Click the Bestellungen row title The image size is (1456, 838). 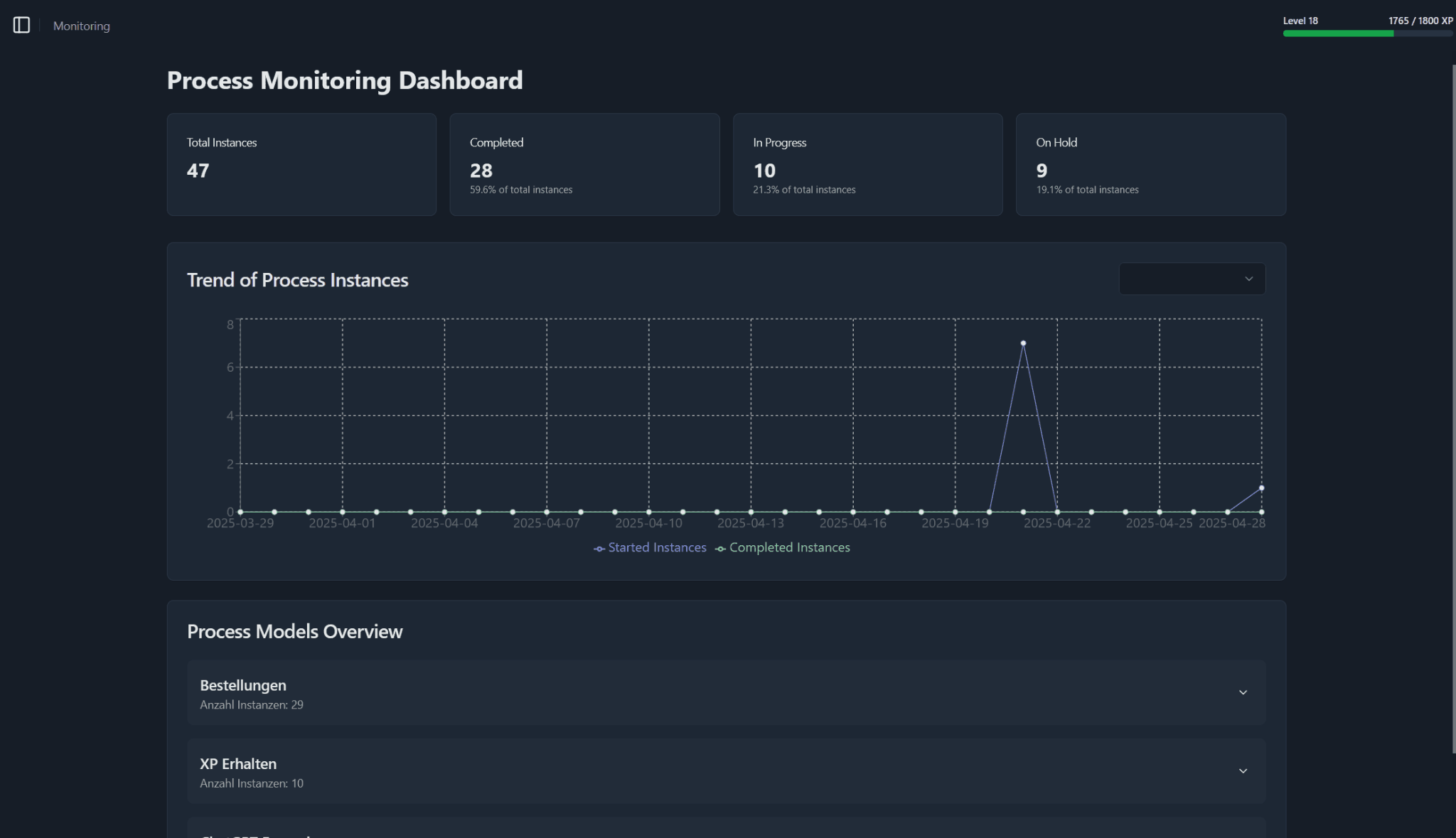(243, 685)
